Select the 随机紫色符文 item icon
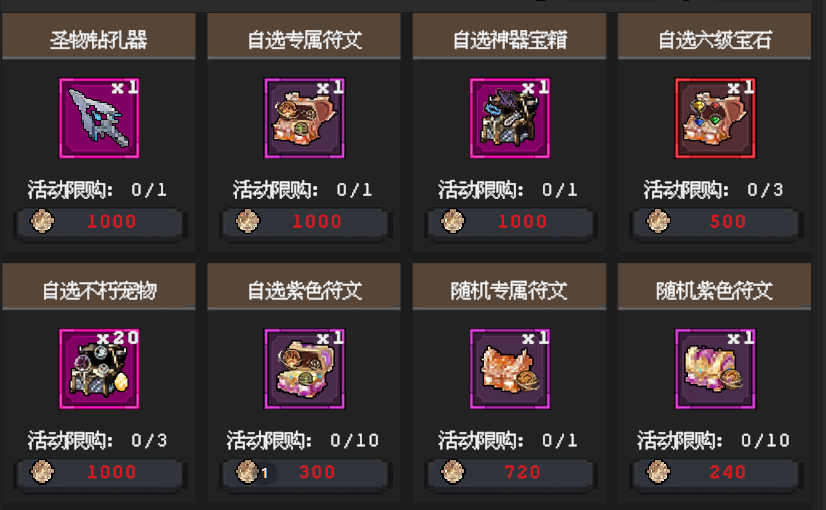 point(715,369)
